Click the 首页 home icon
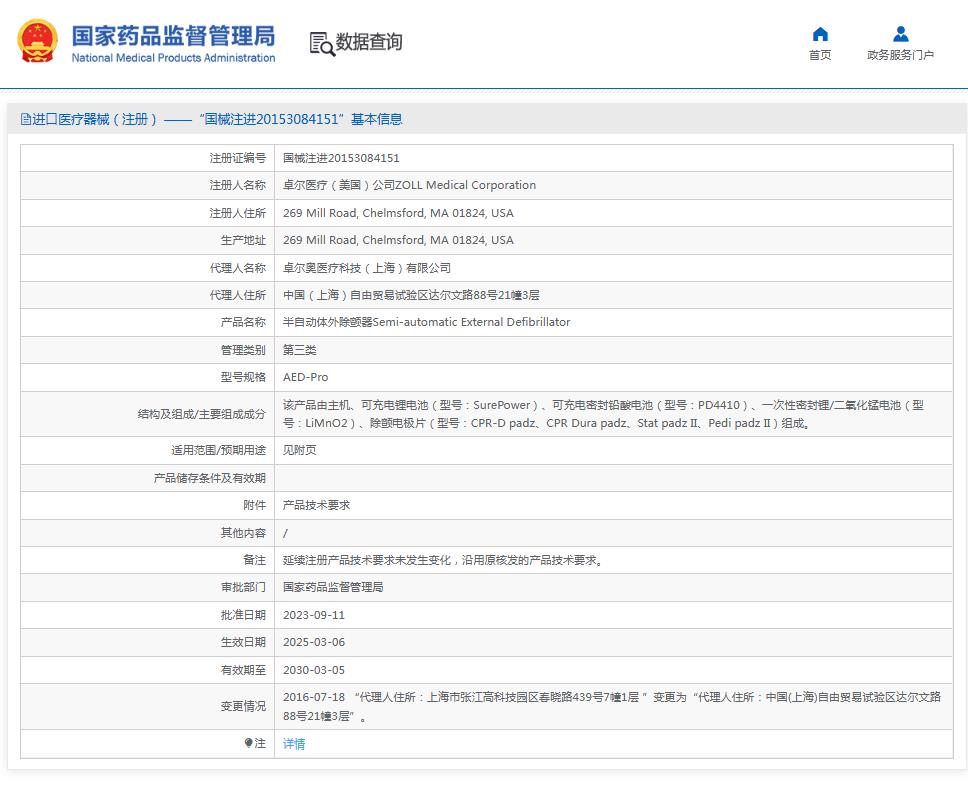The height and width of the screenshot is (791, 968). (820, 33)
